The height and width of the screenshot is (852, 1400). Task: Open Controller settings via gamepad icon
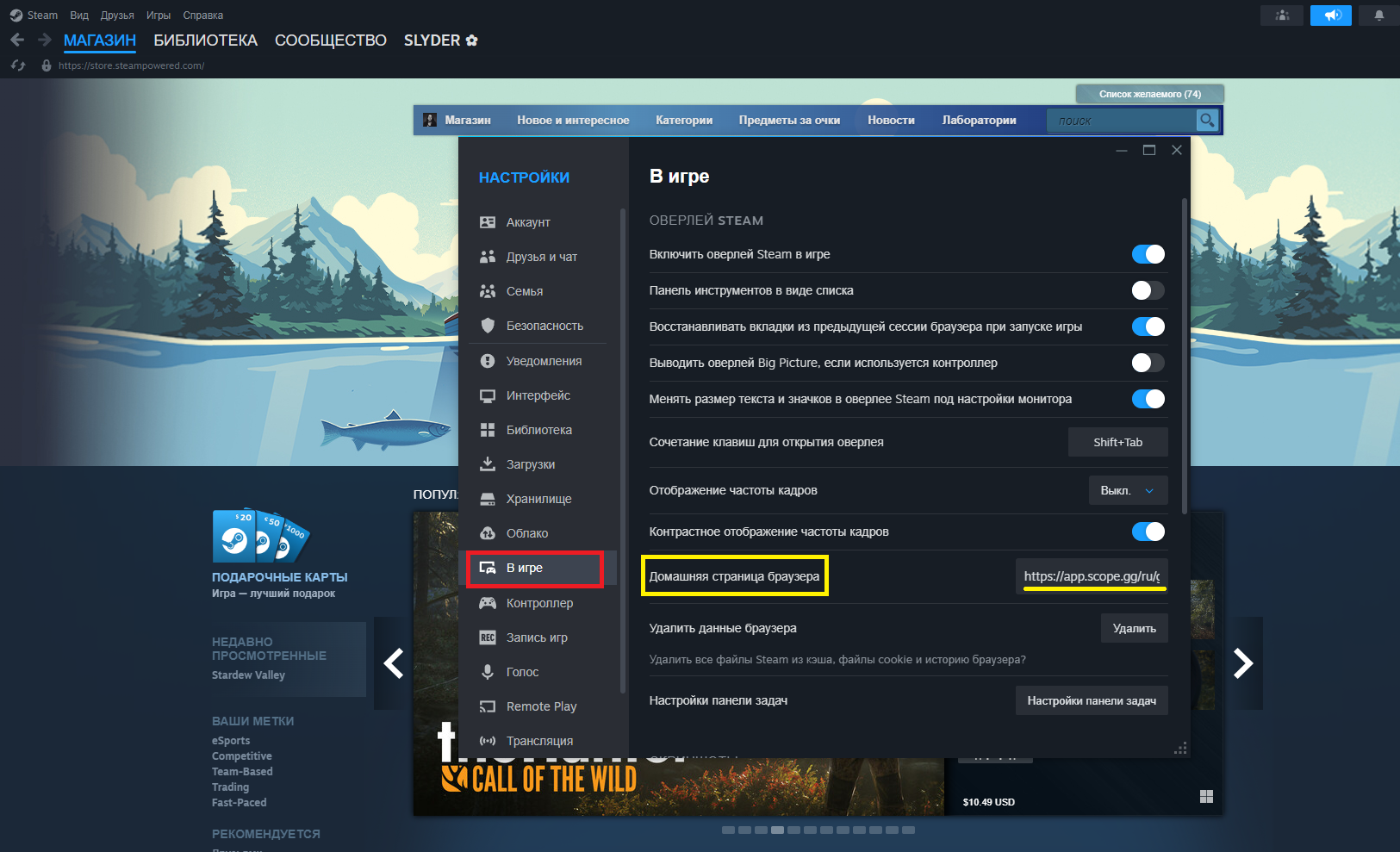point(488,603)
